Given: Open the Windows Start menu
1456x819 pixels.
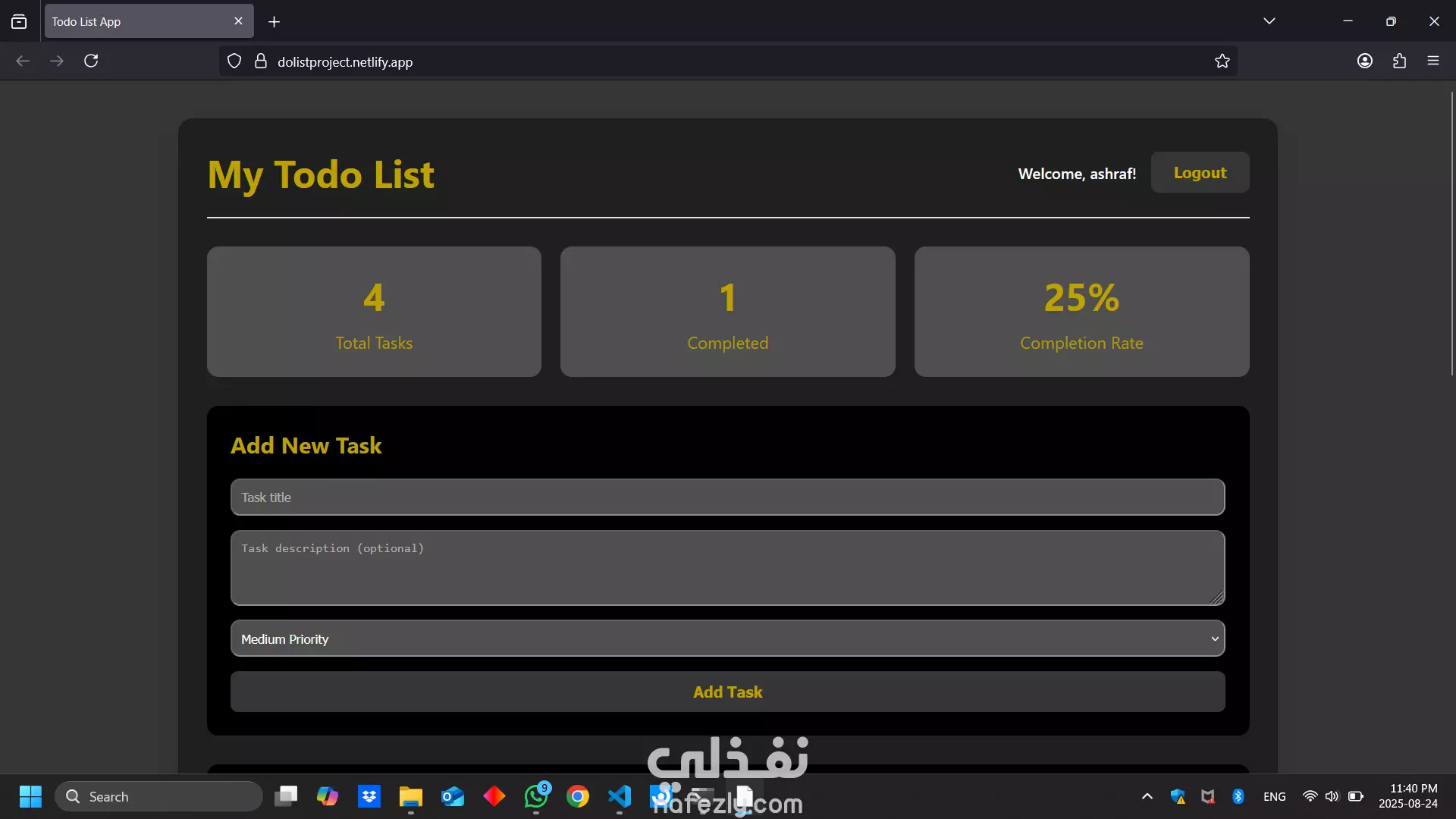Looking at the screenshot, I should tap(30, 796).
